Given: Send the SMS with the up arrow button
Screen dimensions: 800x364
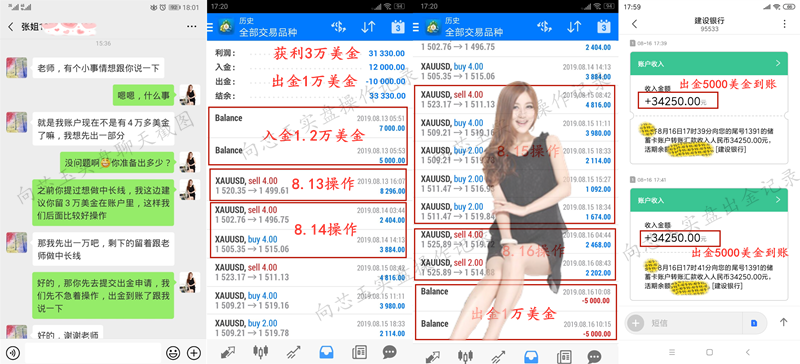Looking at the screenshot, I should point(783,322).
